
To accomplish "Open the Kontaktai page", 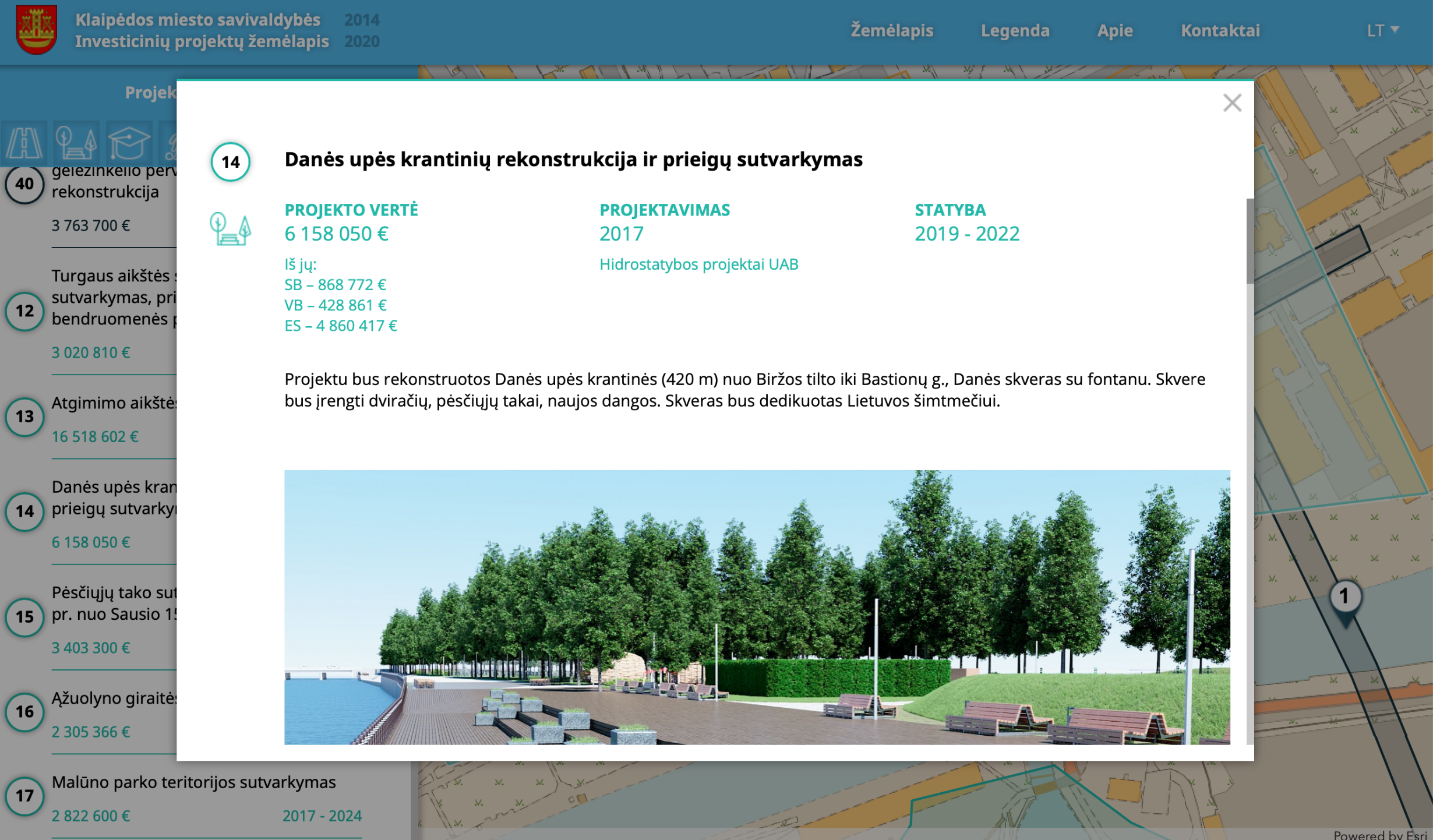I will click(1220, 30).
